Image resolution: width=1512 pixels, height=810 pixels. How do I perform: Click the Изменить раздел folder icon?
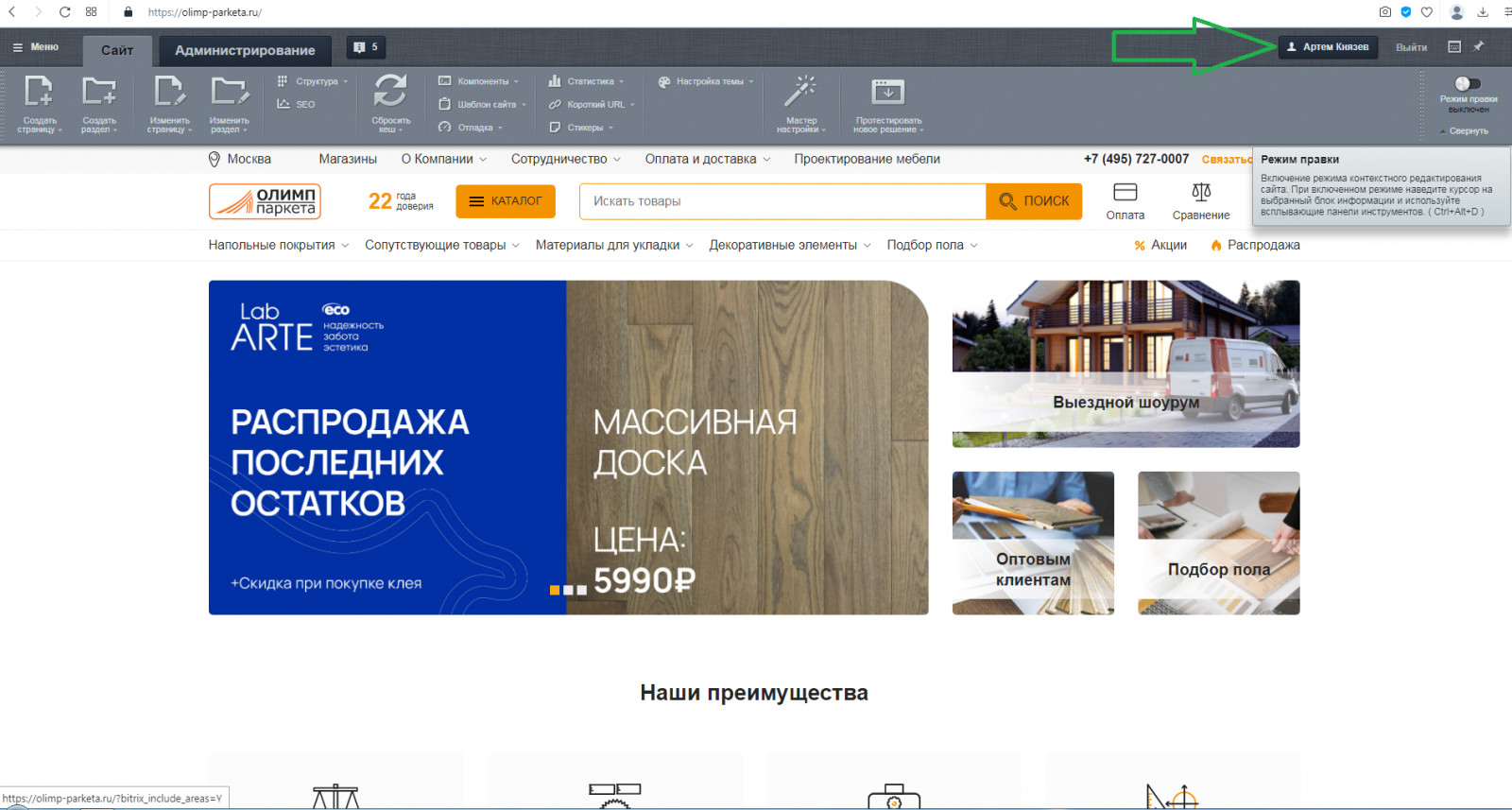pos(229,92)
